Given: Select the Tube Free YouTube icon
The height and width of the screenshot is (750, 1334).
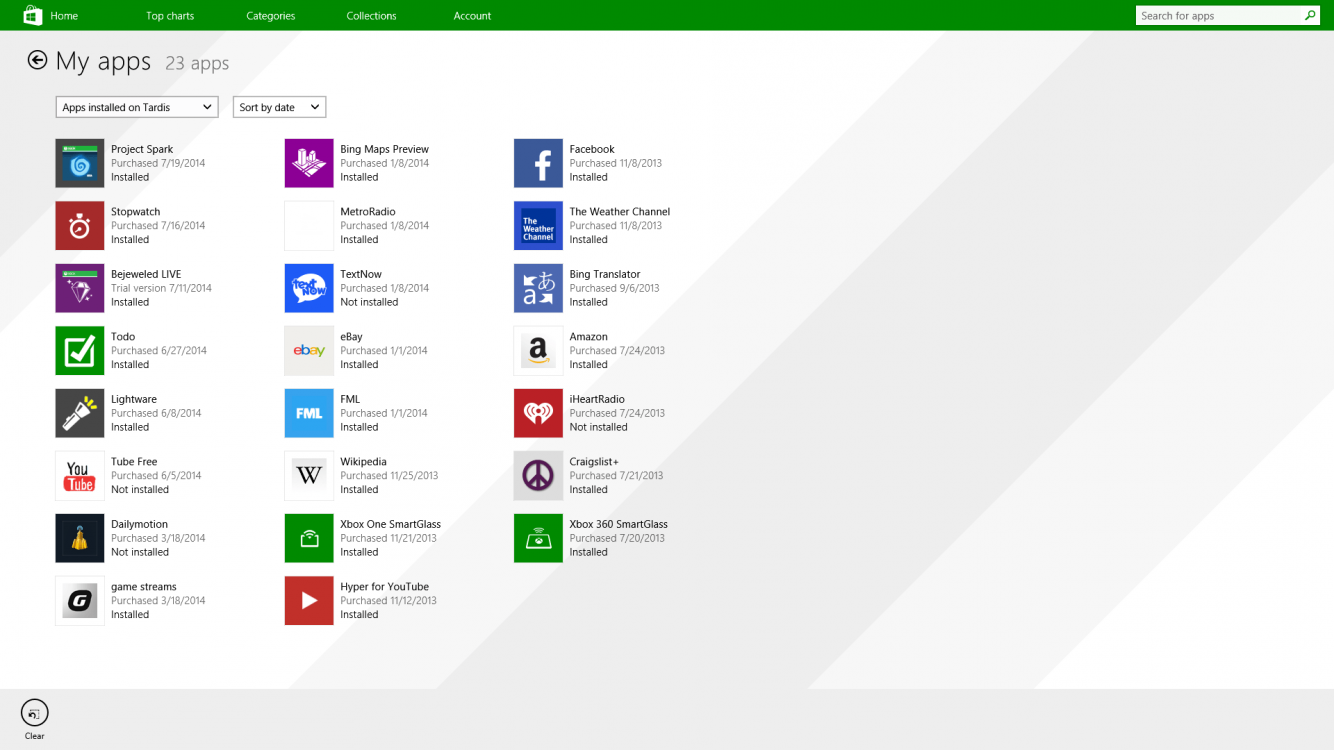Looking at the screenshot, I should point(80,476).
